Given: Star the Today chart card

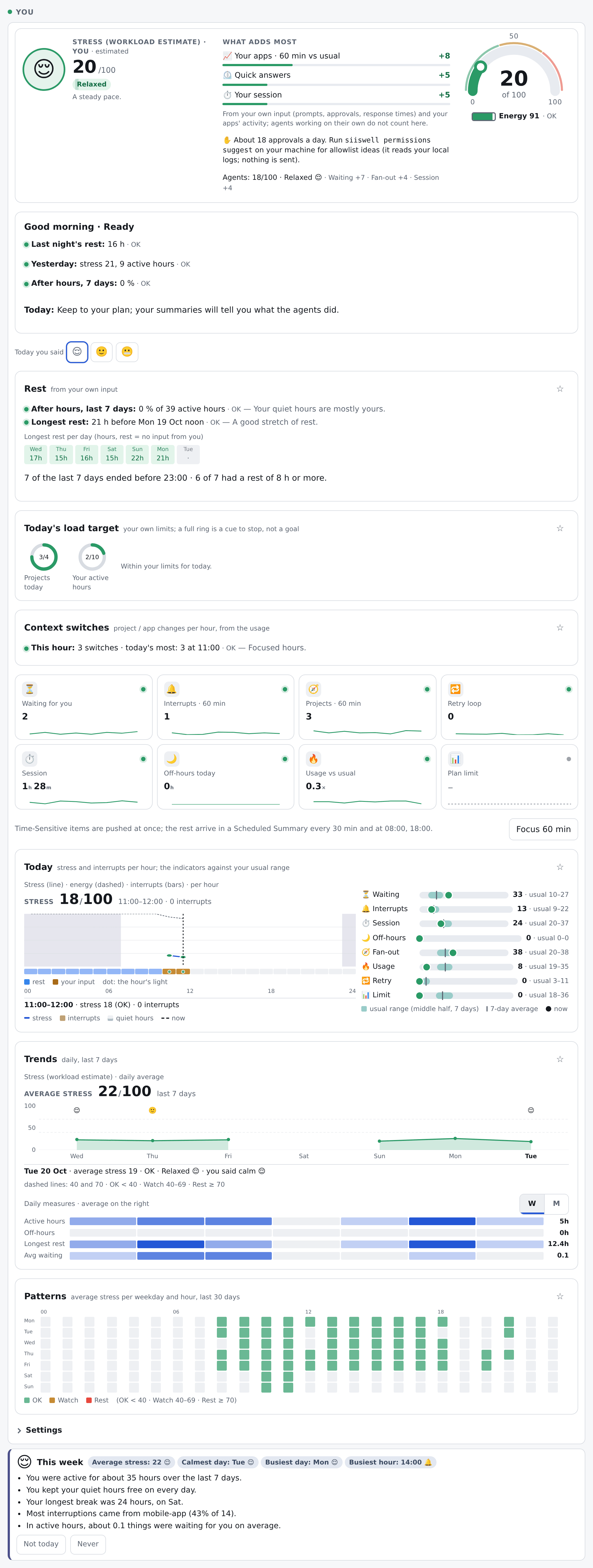Looking at the screenshot, I should (x=560, y=867).
